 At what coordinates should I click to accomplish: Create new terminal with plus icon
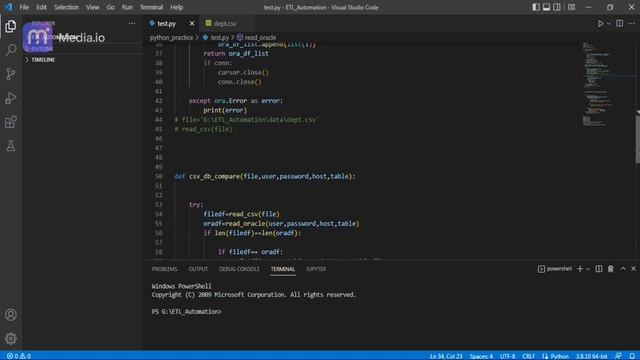580,269
